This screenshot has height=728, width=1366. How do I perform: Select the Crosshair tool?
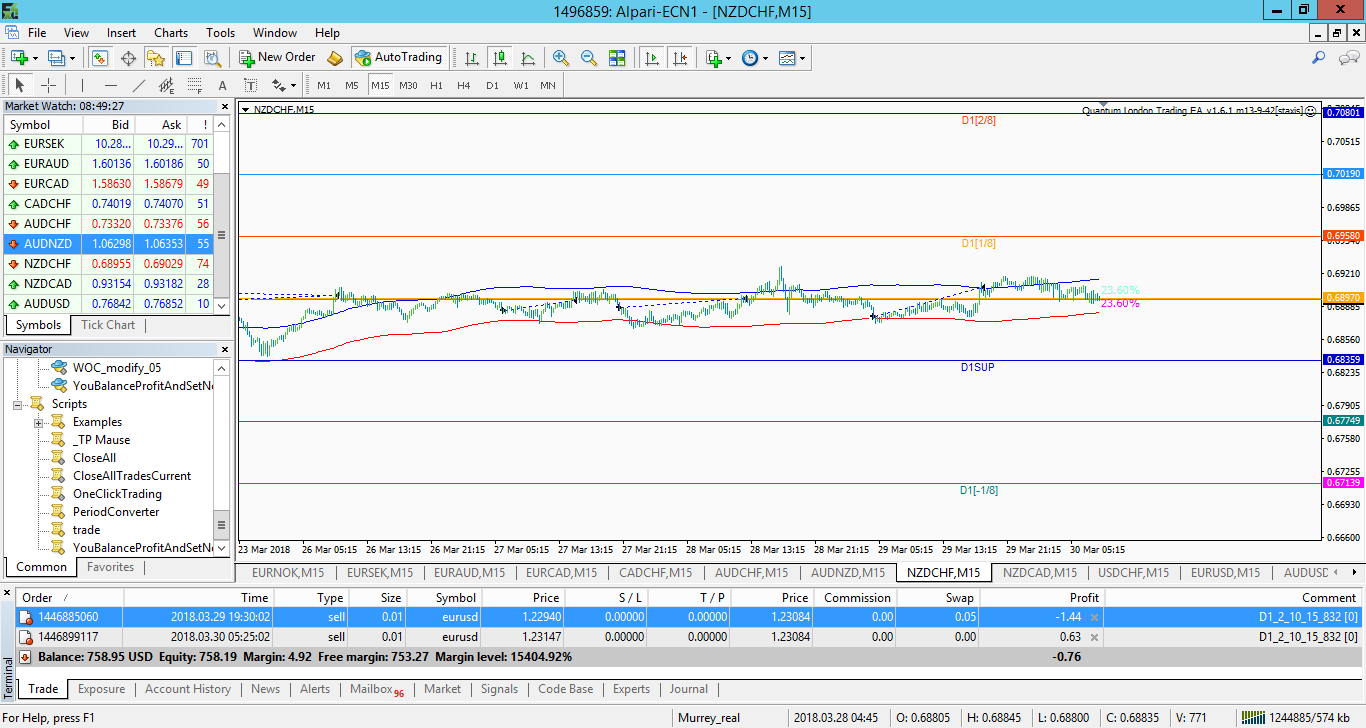48,85
